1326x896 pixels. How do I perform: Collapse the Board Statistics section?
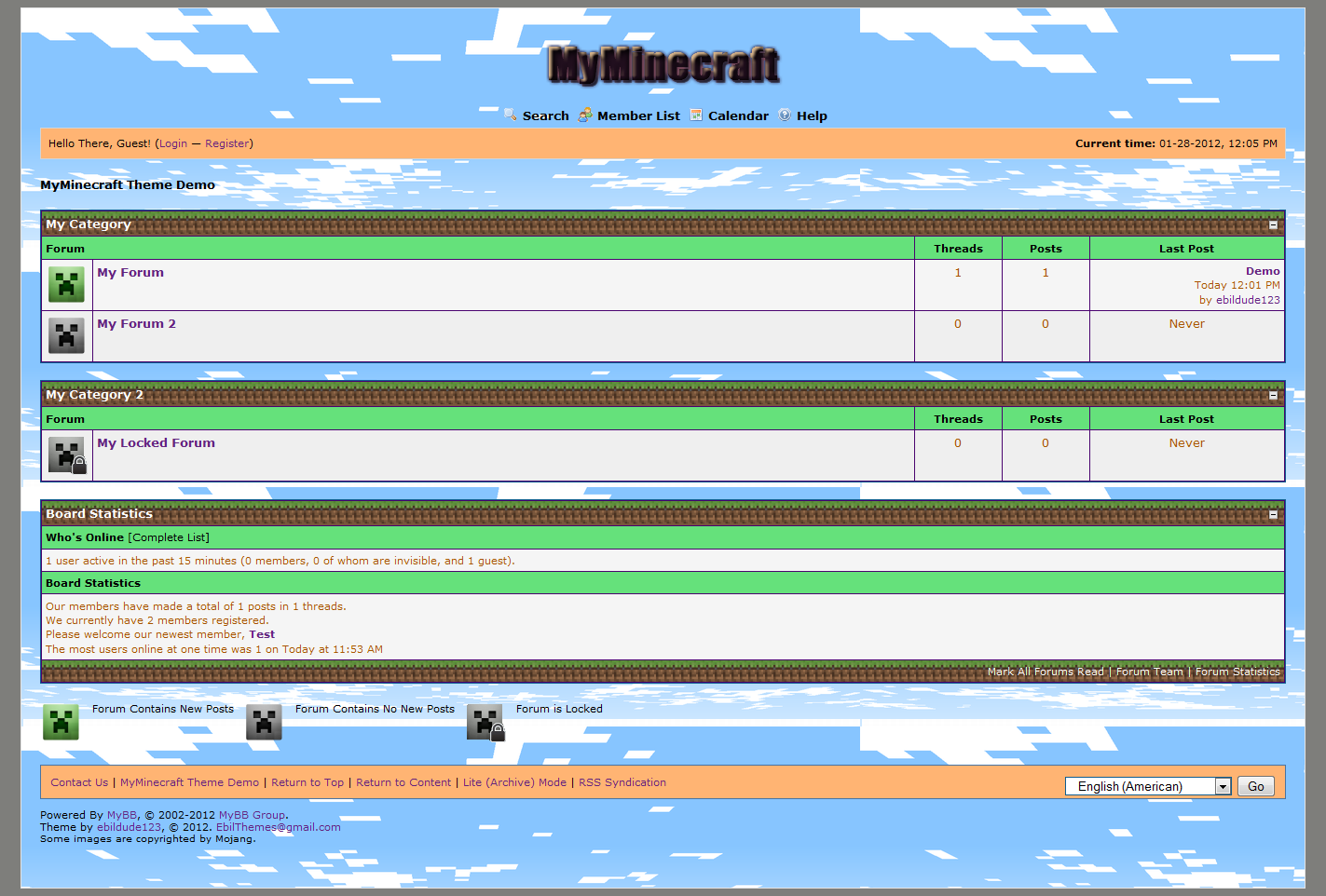pos(1273,515)
